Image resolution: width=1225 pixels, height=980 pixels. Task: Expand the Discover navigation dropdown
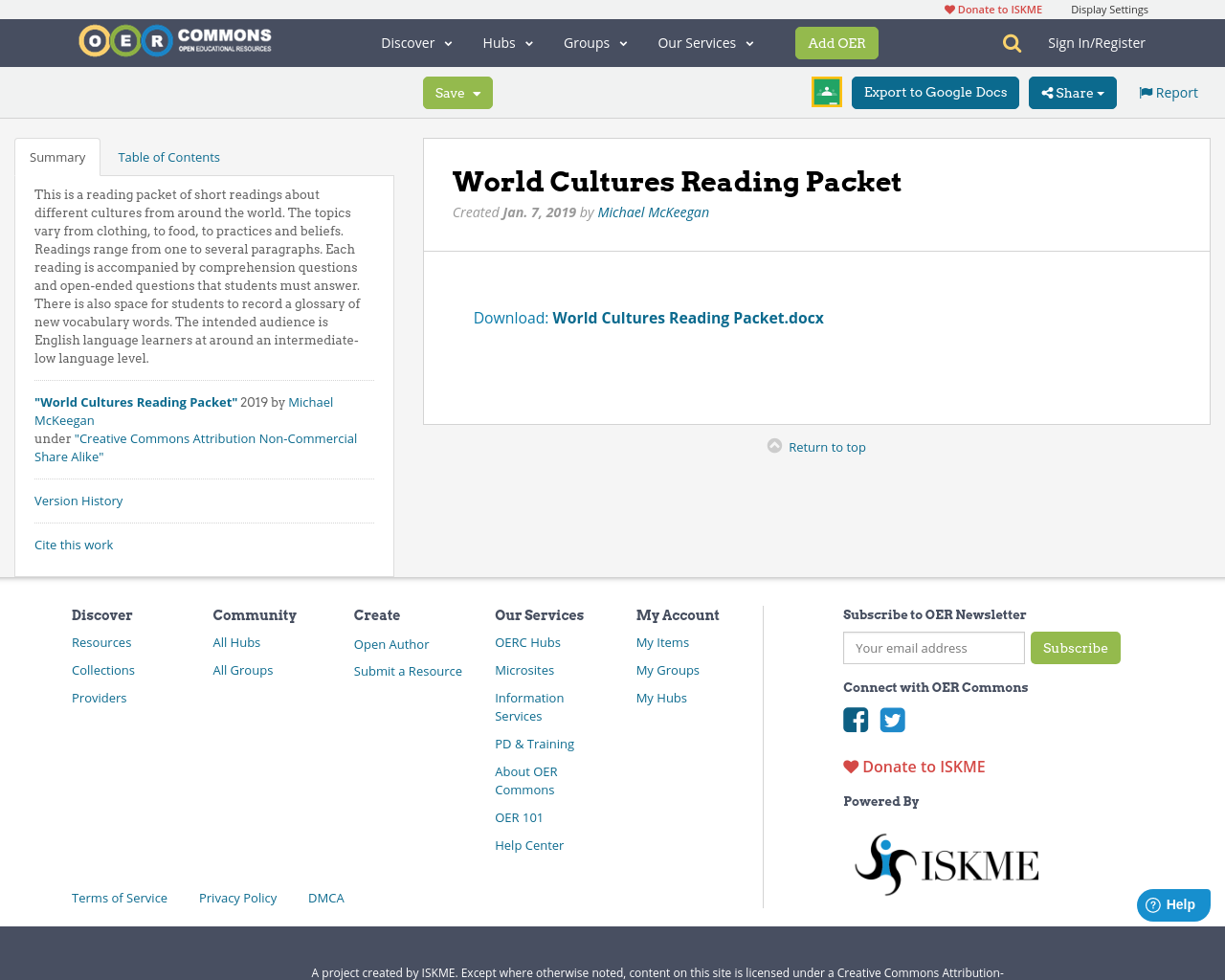coord(415,42)
